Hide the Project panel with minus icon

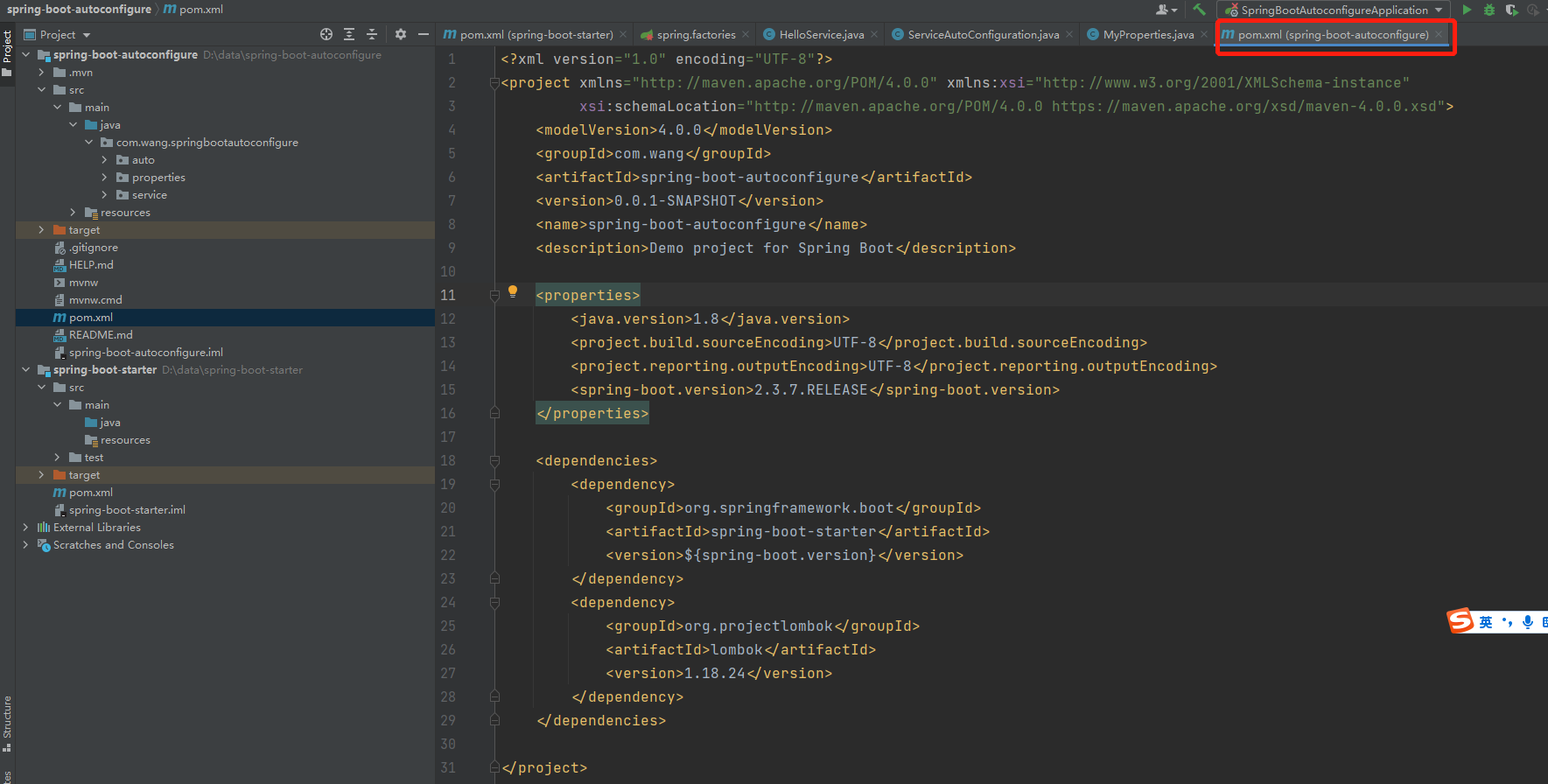click(x=424, y=34)
